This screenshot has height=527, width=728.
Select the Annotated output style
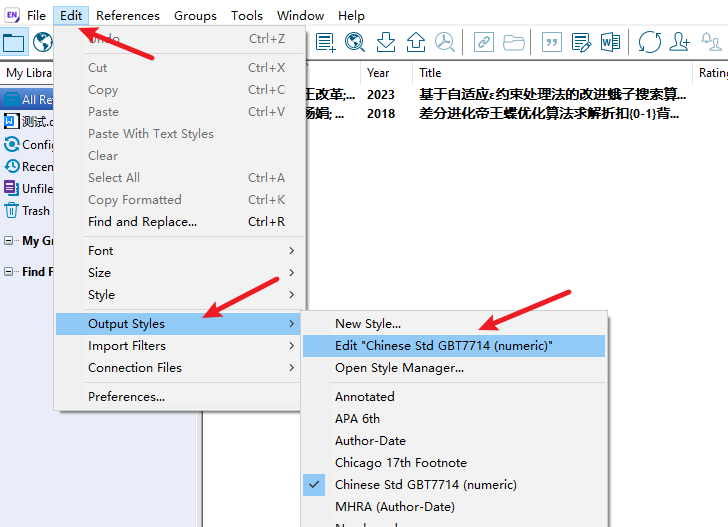pos(454,397)
